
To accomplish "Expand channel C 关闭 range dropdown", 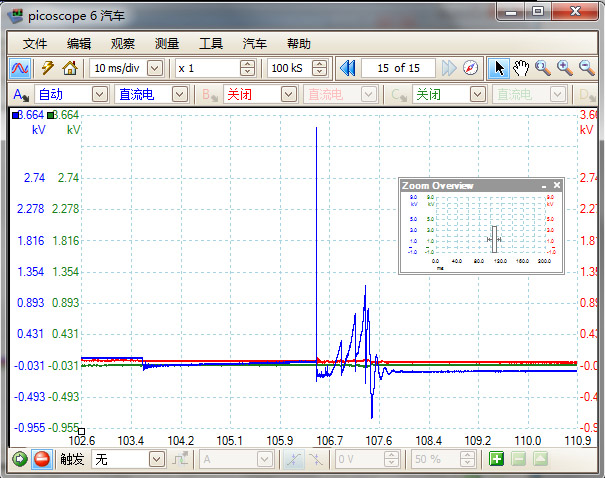I will click(x=478, y=95).
